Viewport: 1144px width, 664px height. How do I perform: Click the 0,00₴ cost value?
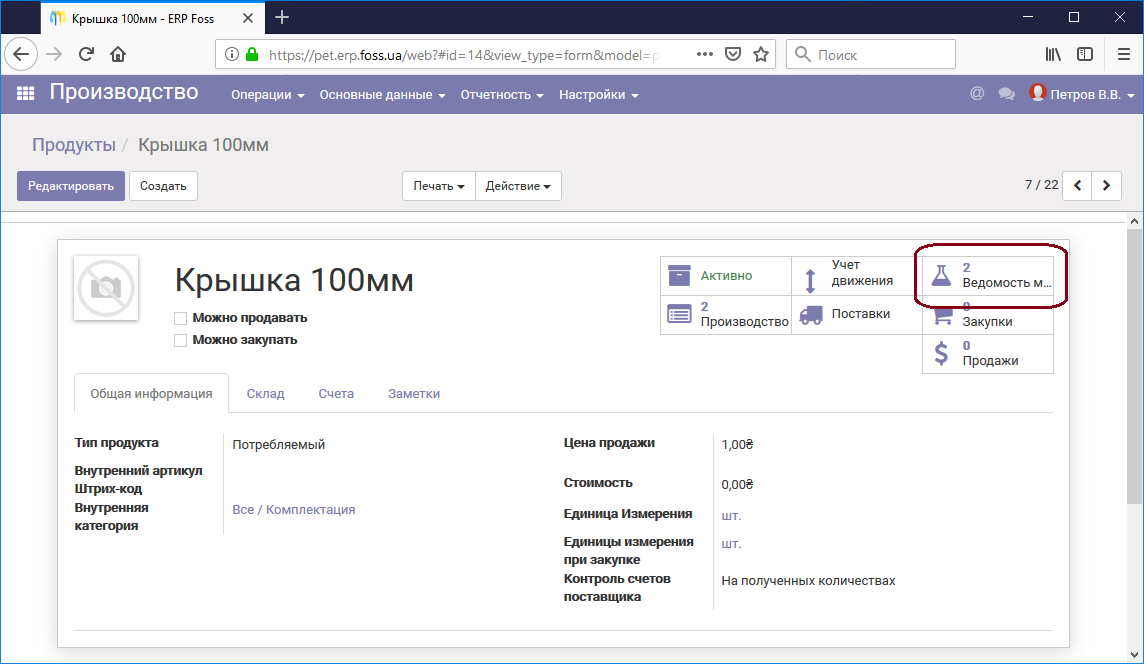coord(737,485)
